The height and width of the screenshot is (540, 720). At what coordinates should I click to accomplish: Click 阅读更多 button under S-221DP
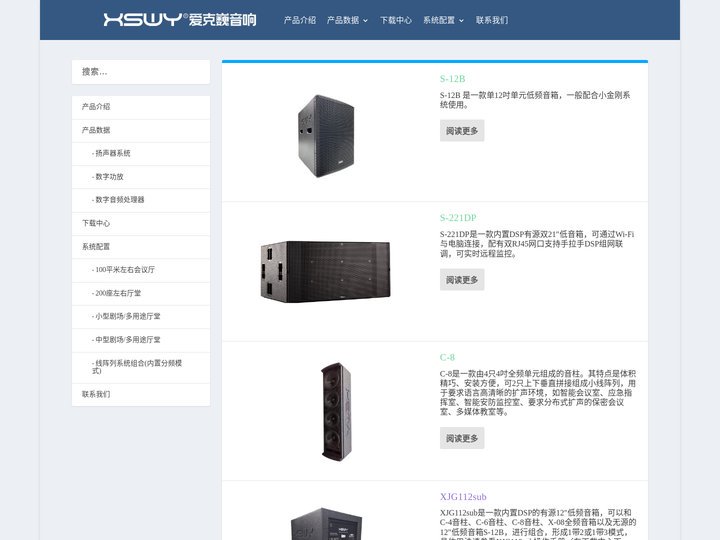(x=462, y=280)
